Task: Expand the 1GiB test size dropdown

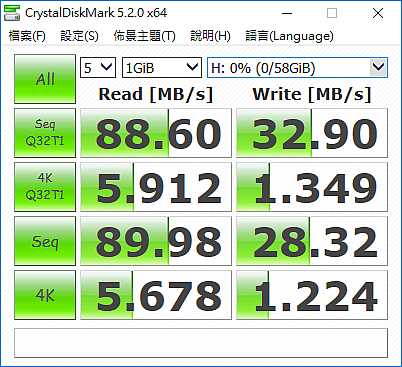Action: [x=162, y=68]
